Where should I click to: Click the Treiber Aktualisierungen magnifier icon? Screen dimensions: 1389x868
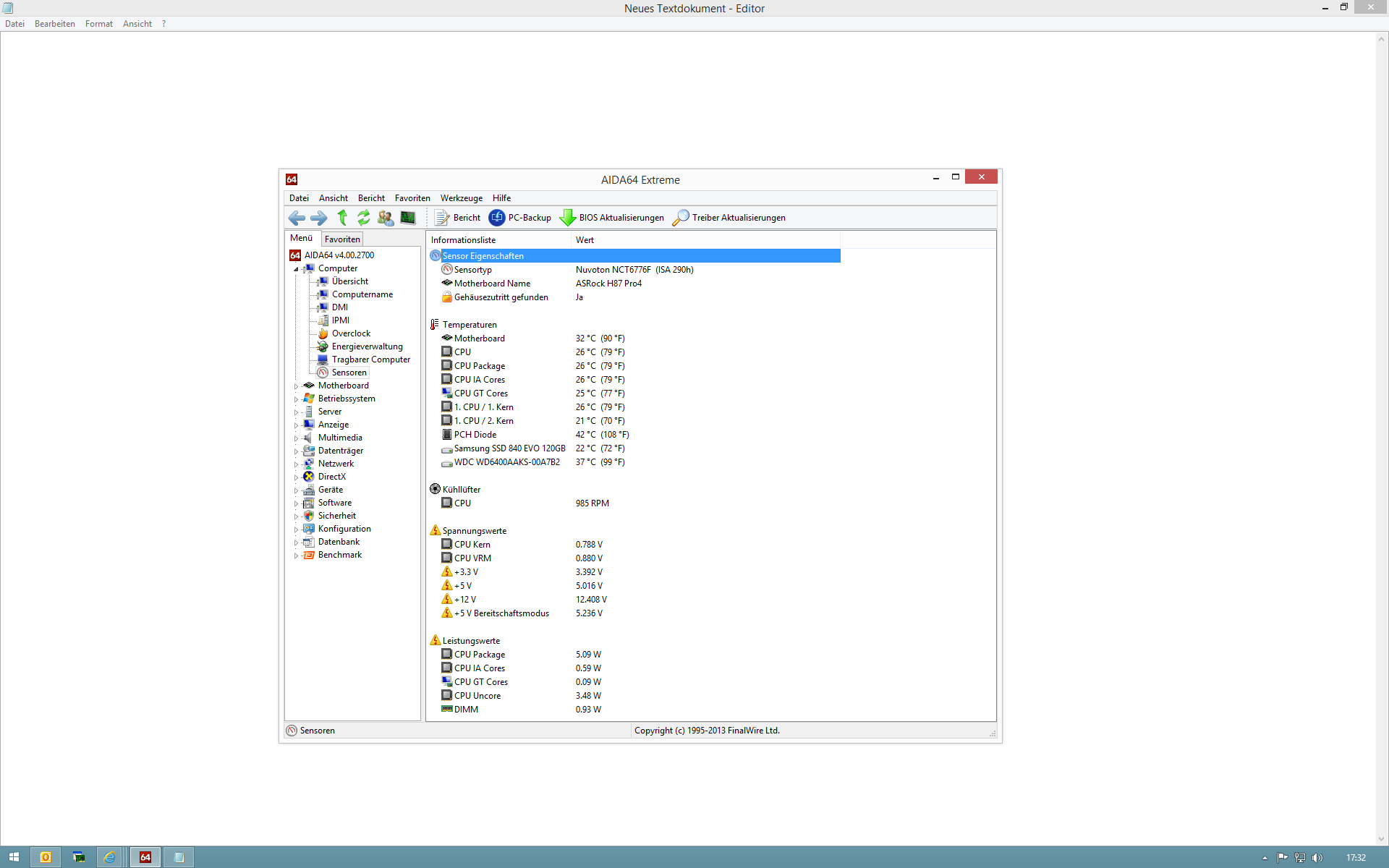coord(680,218)
